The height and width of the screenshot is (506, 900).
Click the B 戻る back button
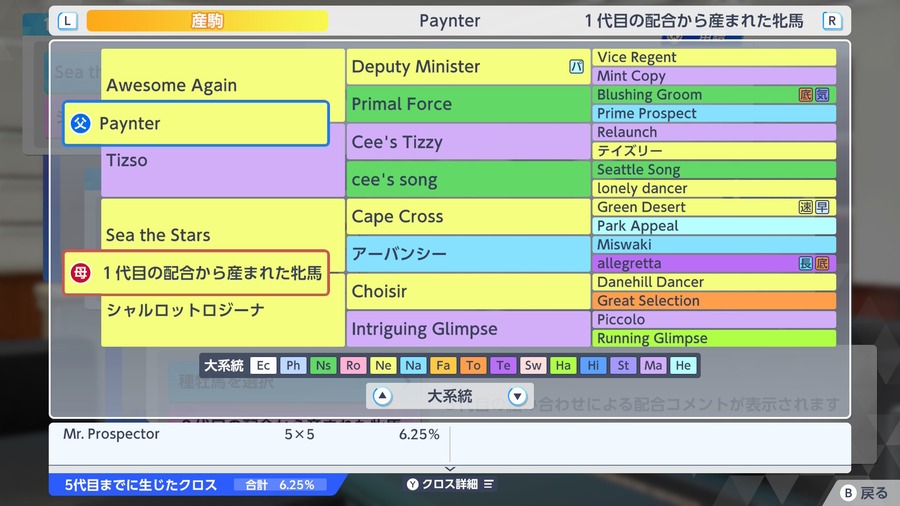pos(864,493)
